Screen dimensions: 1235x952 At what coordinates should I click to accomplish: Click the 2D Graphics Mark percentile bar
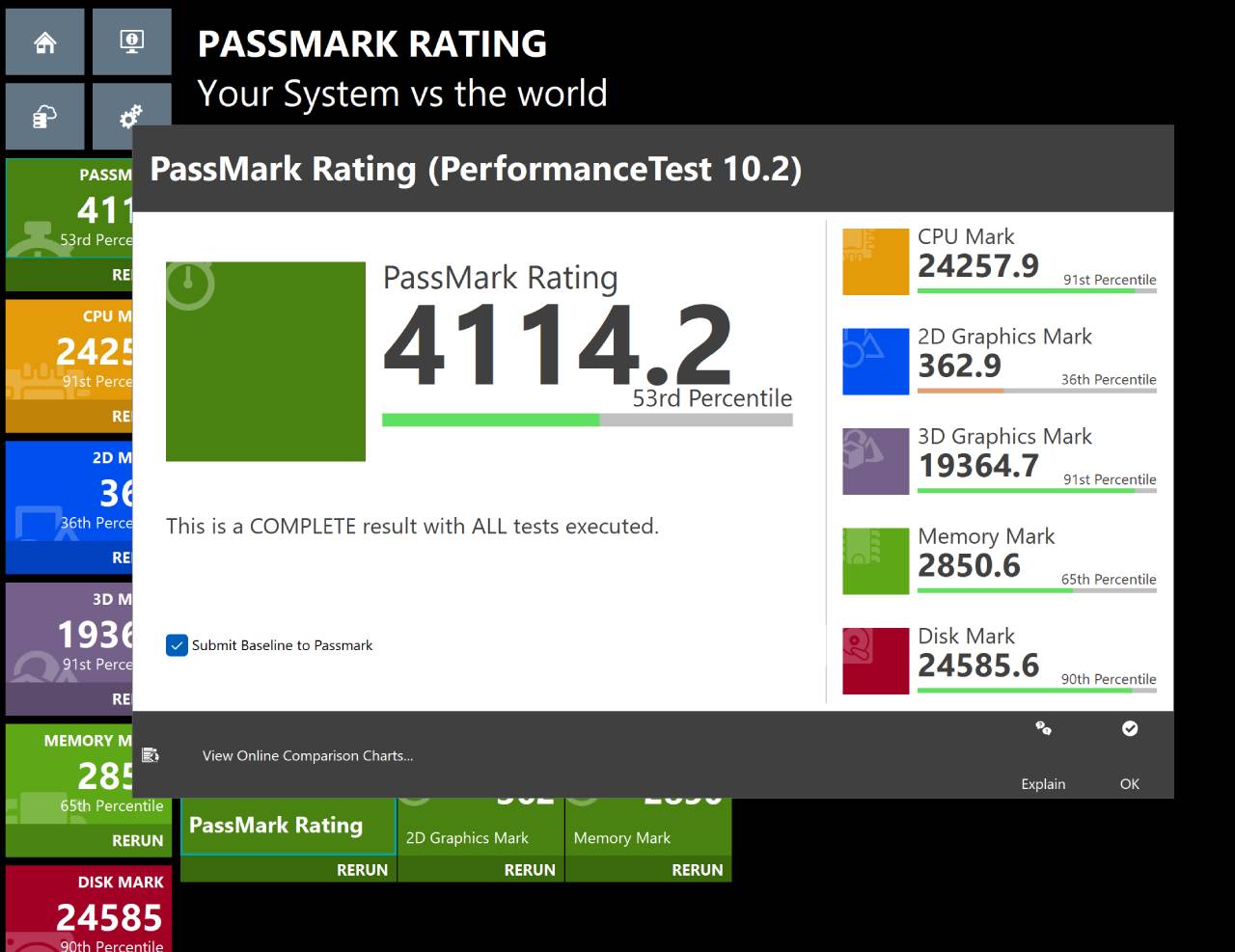(1037, 391)
